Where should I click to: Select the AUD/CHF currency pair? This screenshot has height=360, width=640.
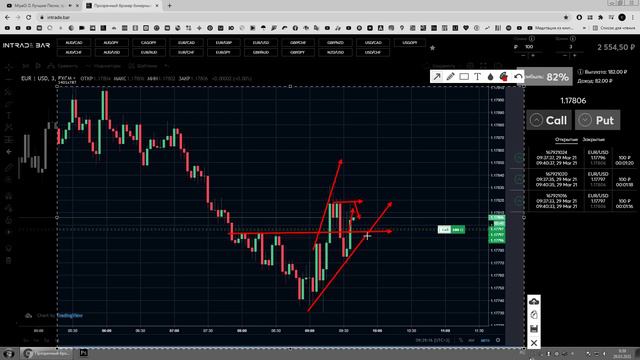click(74, 52)
